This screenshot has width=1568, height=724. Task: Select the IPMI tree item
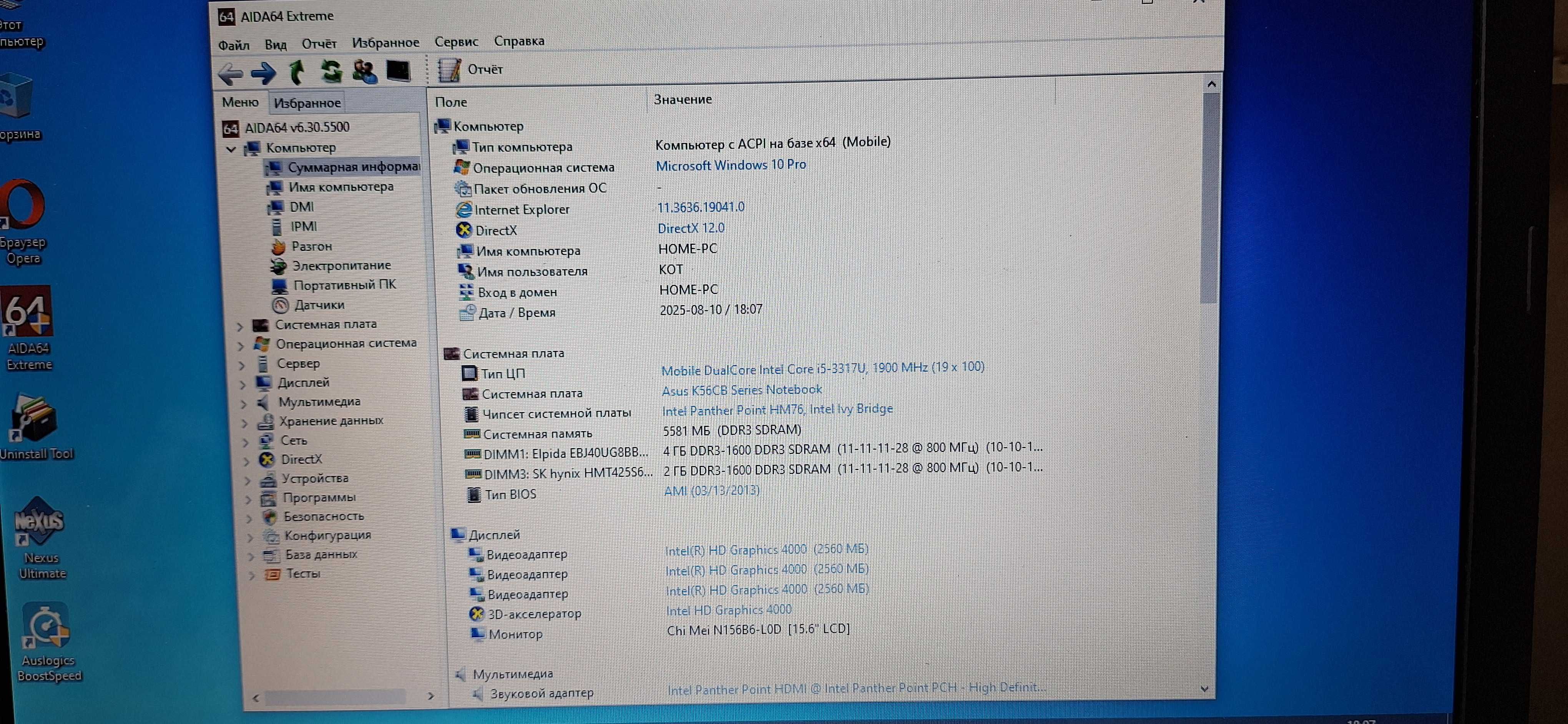(x=294, y=226)
